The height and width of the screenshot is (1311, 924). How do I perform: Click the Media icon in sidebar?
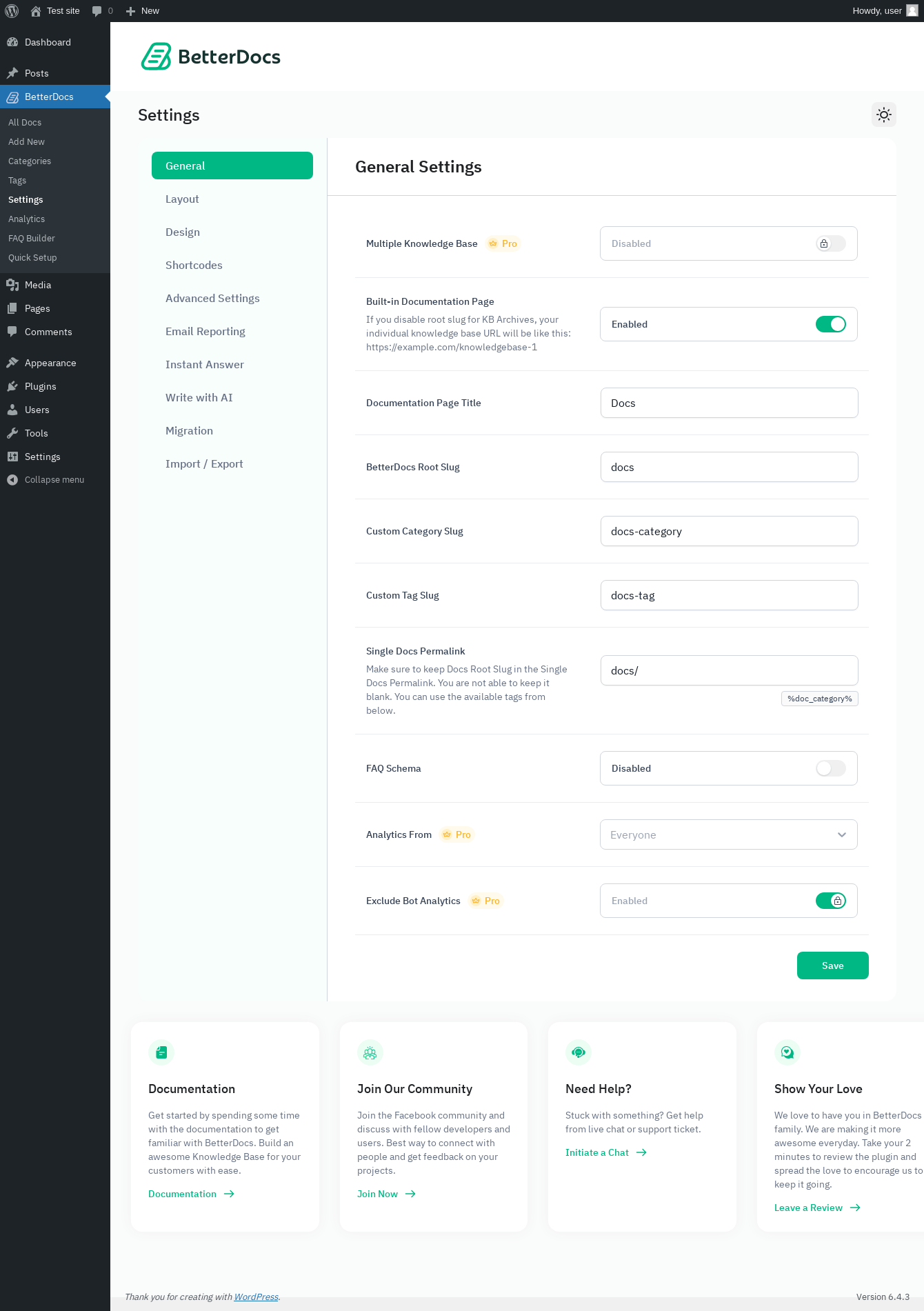[x=12, y=285]
